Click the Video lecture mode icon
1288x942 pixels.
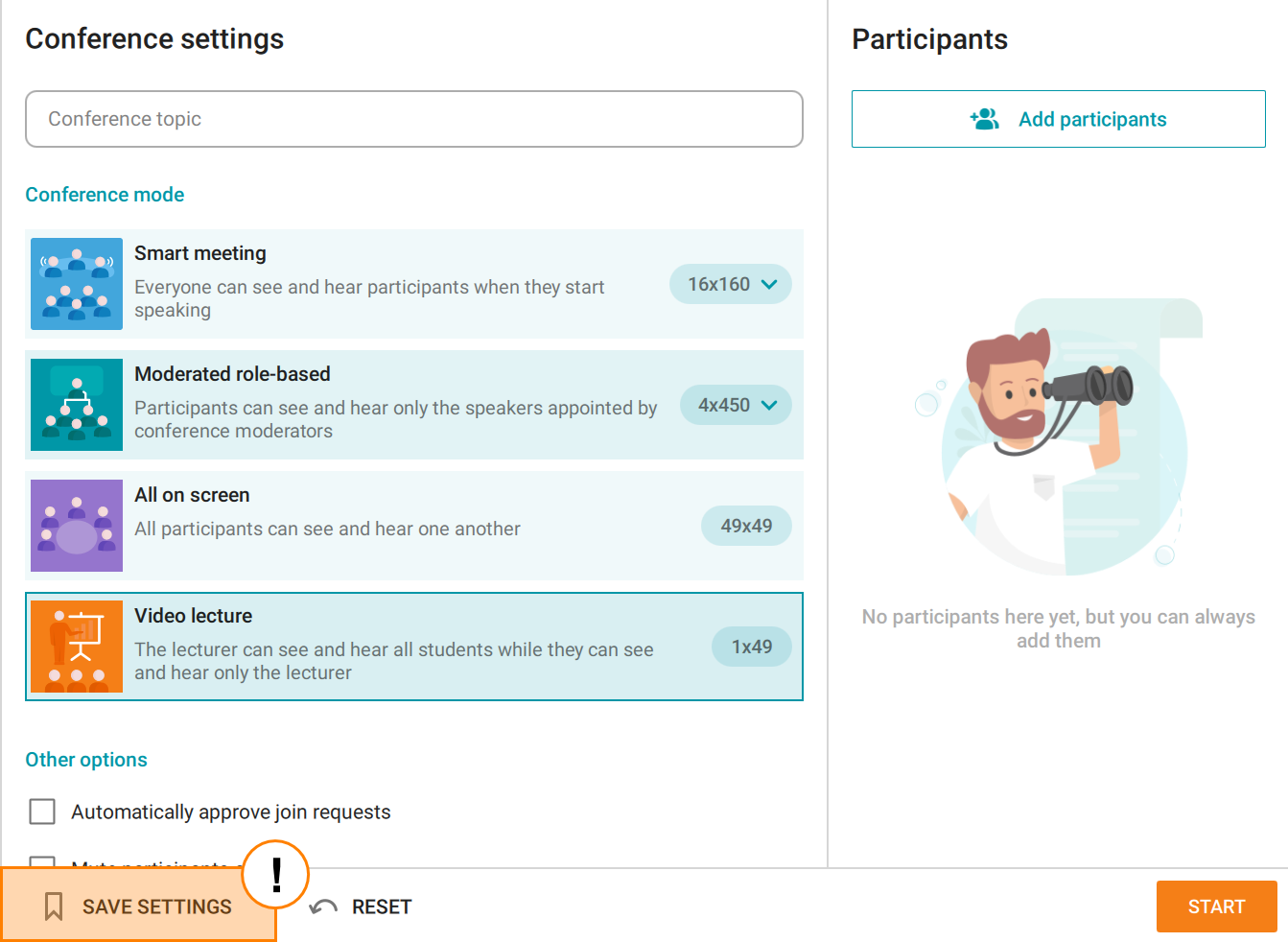77,647
